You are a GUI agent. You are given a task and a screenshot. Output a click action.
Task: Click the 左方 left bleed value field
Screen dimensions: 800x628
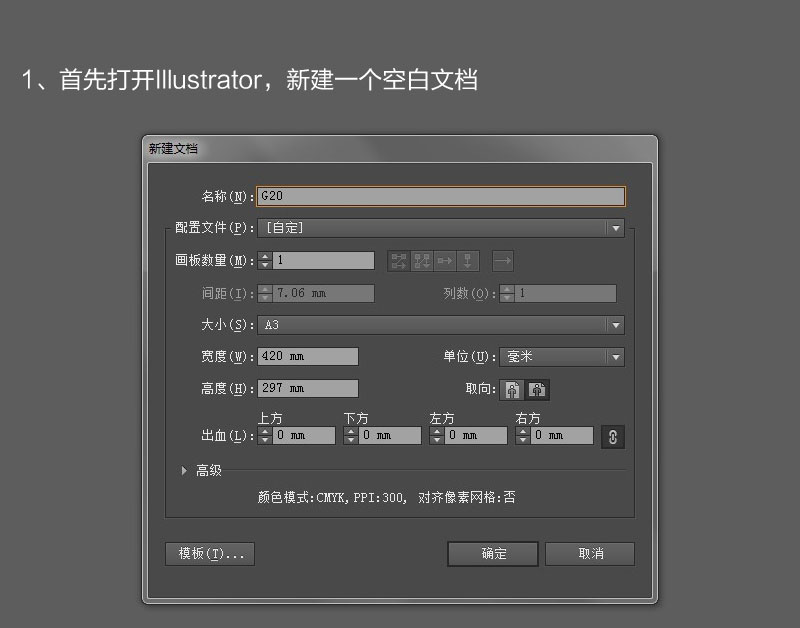click(x=476, y=435)
